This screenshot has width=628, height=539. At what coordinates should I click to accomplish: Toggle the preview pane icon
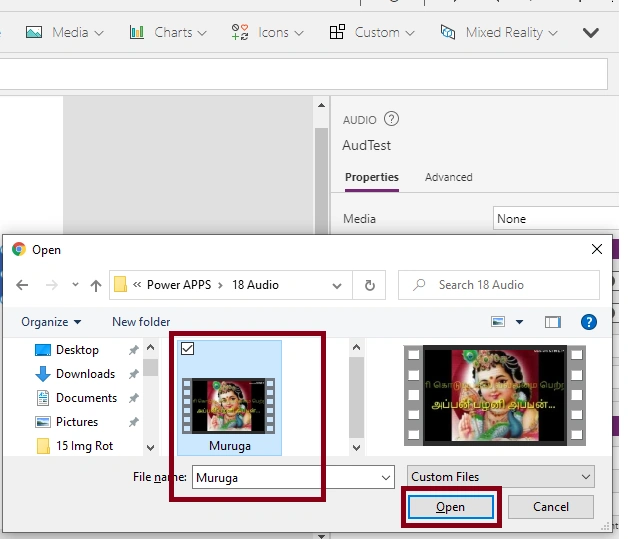(553, 322)
